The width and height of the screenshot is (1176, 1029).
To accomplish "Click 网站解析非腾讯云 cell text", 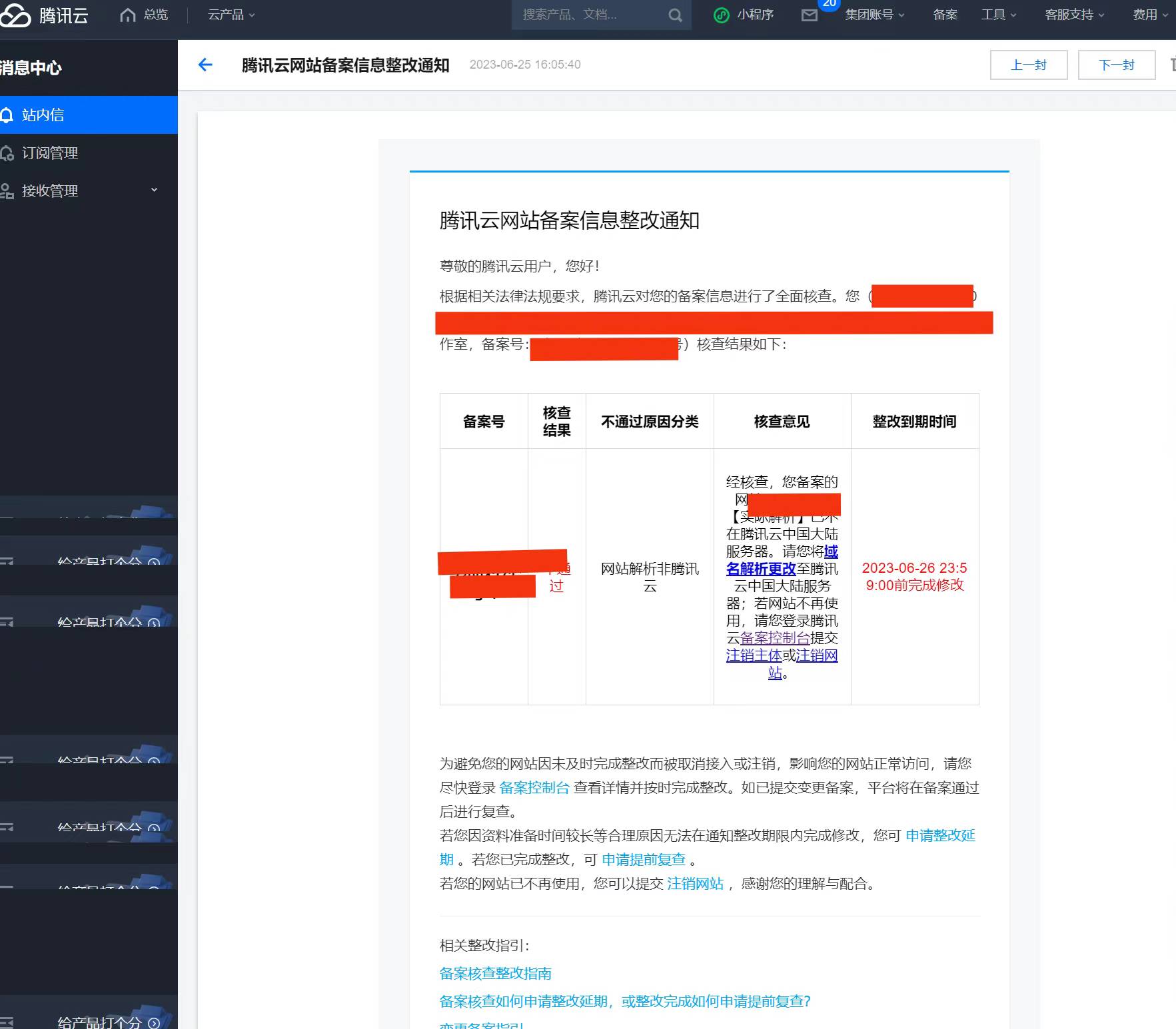I will [650, 577].
